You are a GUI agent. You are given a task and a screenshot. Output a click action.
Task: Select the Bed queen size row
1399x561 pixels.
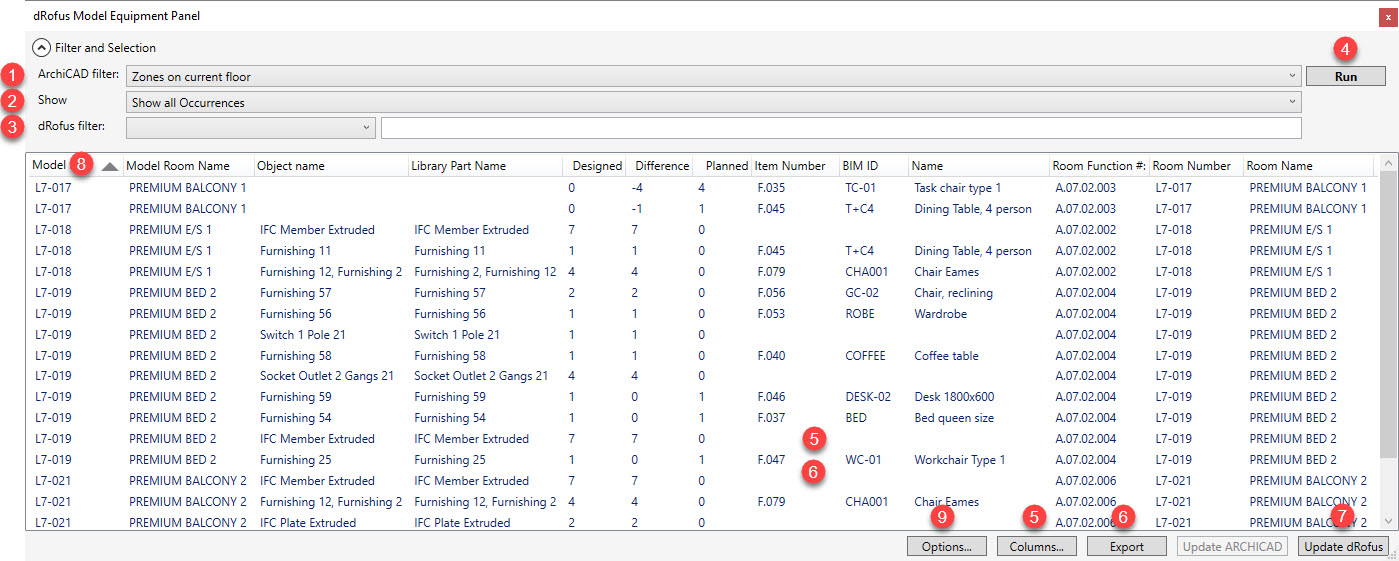[x=953, y=418]
